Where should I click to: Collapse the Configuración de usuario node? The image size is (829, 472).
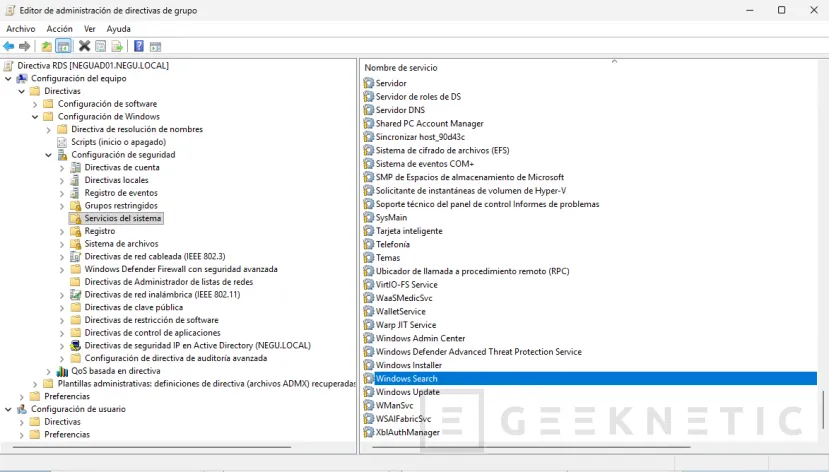[x=8, y=409]
